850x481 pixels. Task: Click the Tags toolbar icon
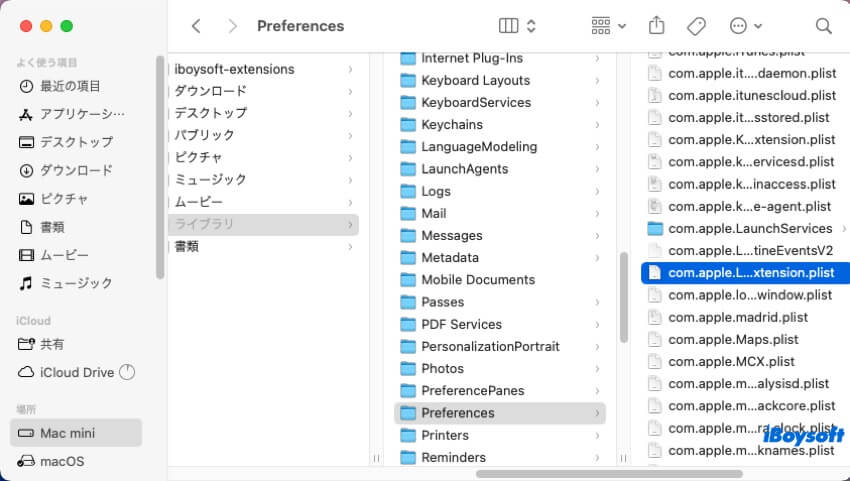click(696, 26)
